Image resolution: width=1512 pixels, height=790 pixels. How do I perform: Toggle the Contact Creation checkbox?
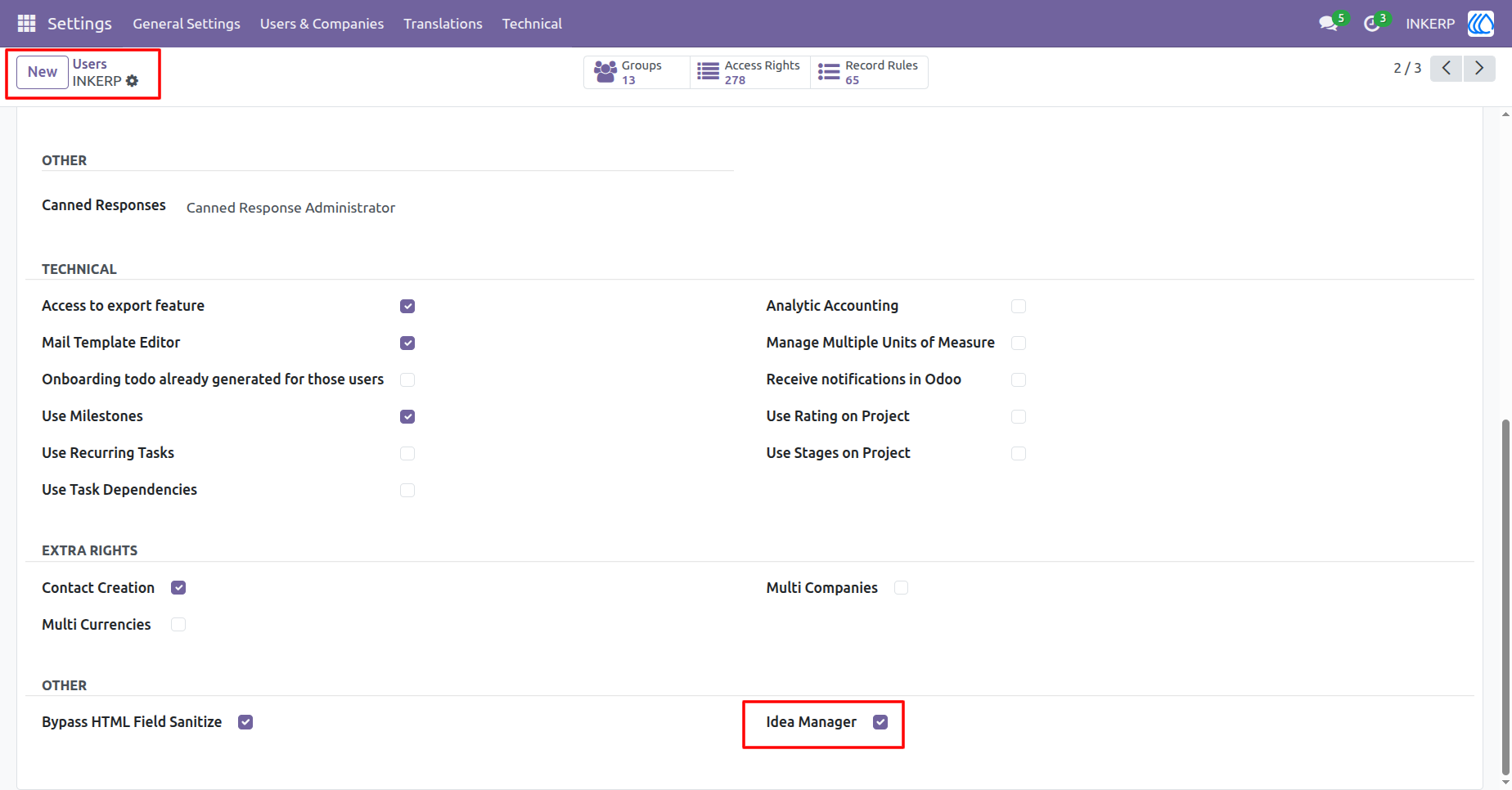pyautogui.click(x=178, y=587)
